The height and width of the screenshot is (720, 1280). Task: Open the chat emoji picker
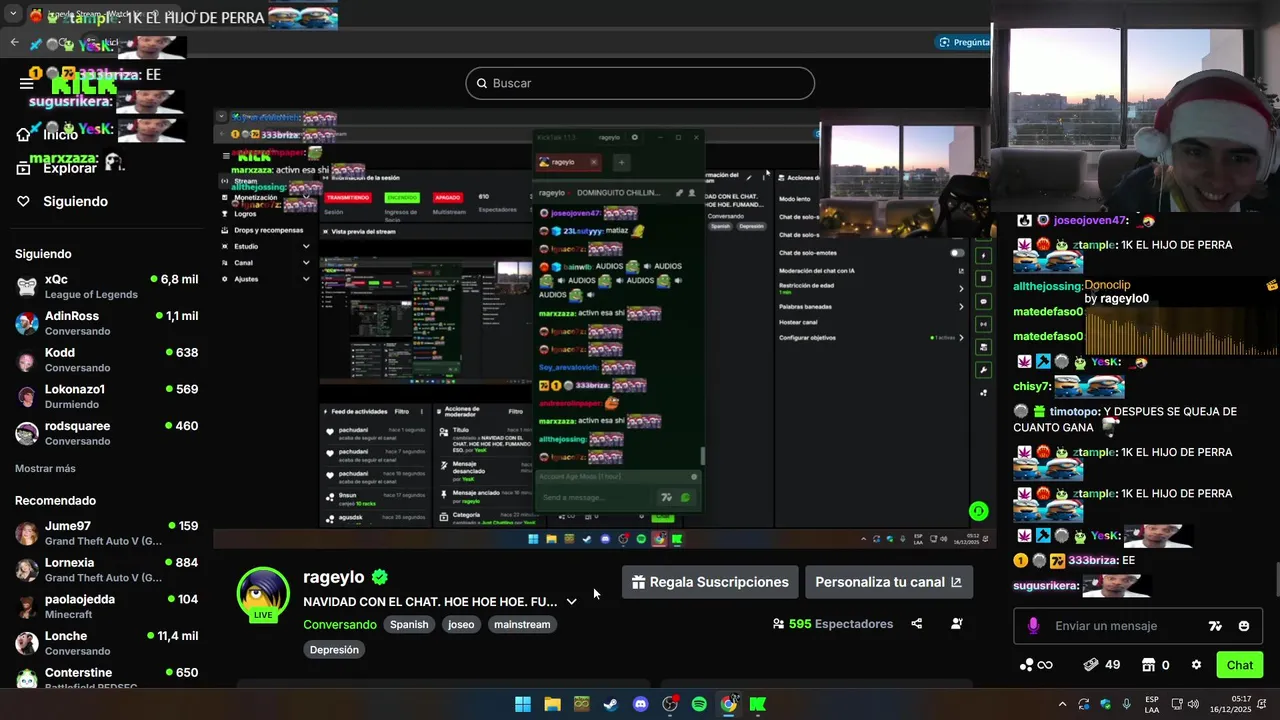[1244, 626]
